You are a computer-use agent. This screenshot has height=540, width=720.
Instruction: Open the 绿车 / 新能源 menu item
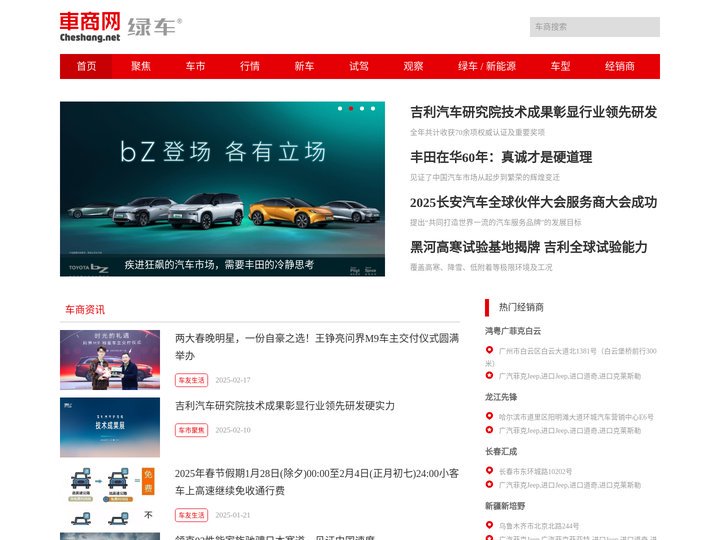click(x=487, y=66)
